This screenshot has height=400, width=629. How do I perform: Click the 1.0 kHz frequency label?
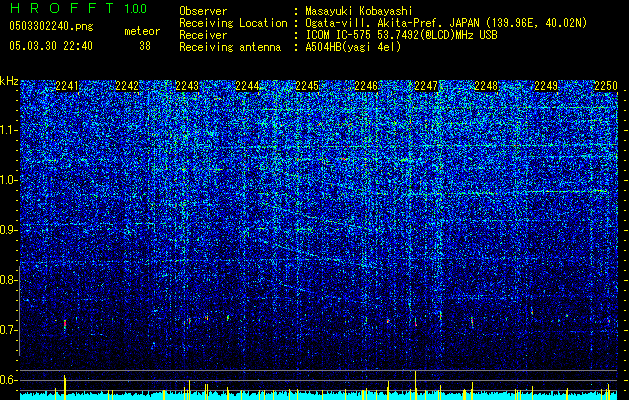[8, 180]
